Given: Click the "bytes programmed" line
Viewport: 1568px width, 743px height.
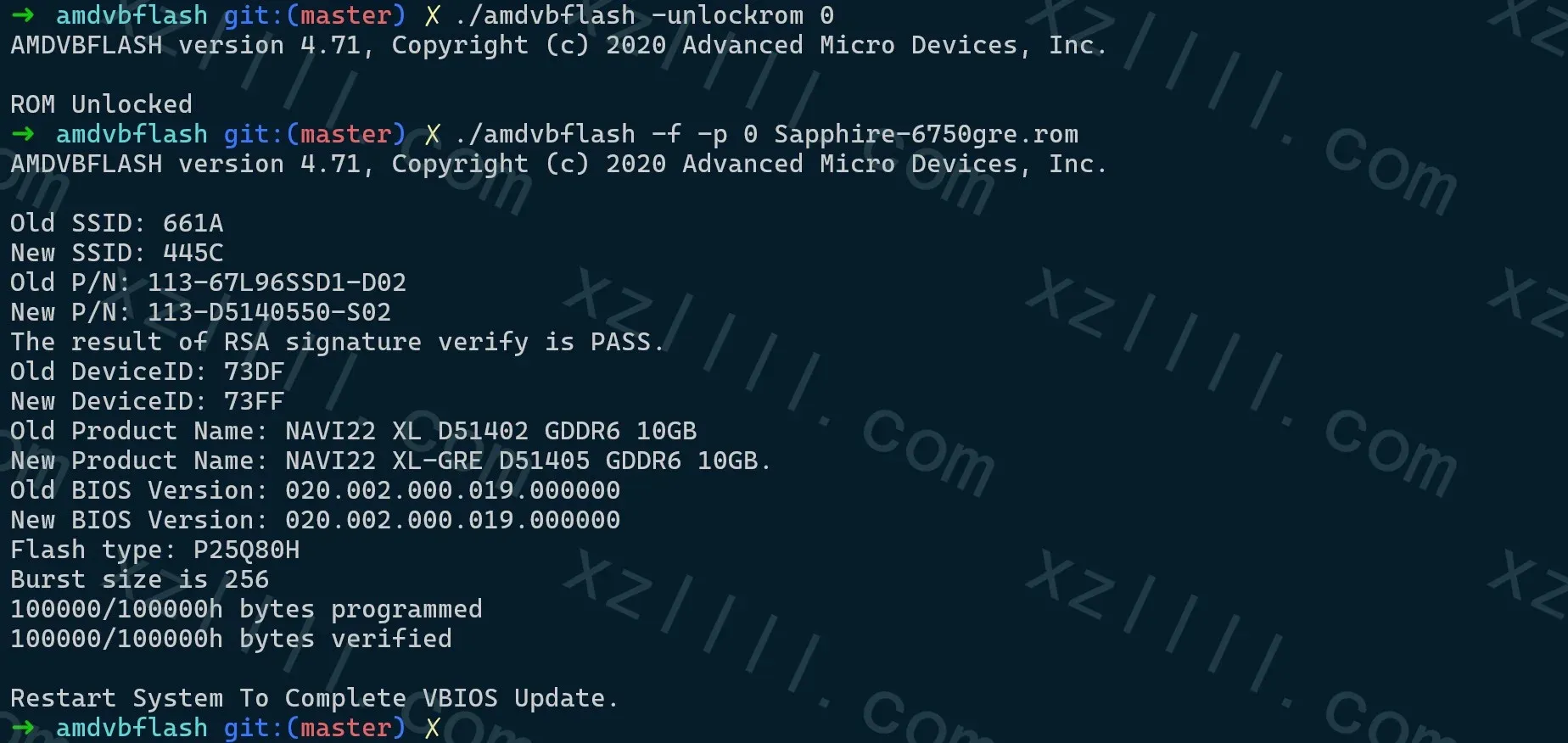Looking at the screenshot, I should pyautogui.click(x=246, y=609).
